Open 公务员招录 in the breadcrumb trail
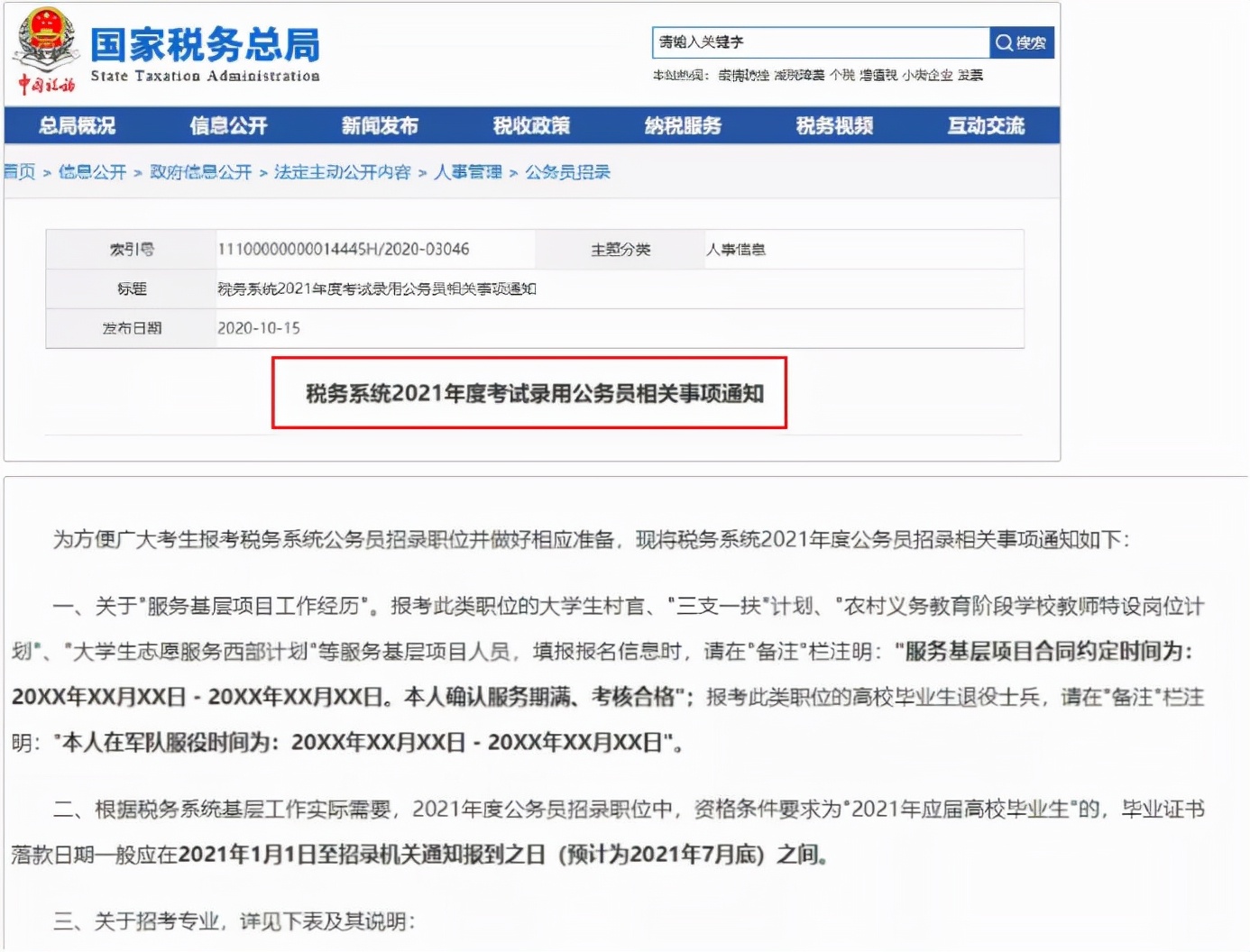This screenshot has height=952, width=1250. [566, 172]
